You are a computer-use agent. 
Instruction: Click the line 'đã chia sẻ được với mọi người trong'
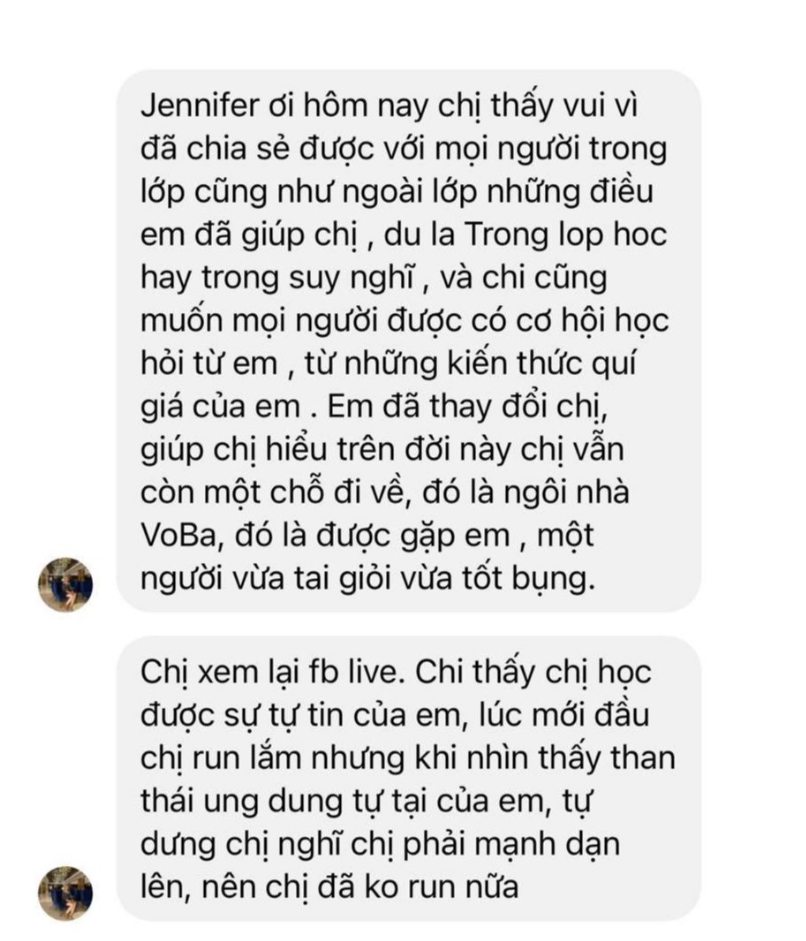tap(403, 149)
